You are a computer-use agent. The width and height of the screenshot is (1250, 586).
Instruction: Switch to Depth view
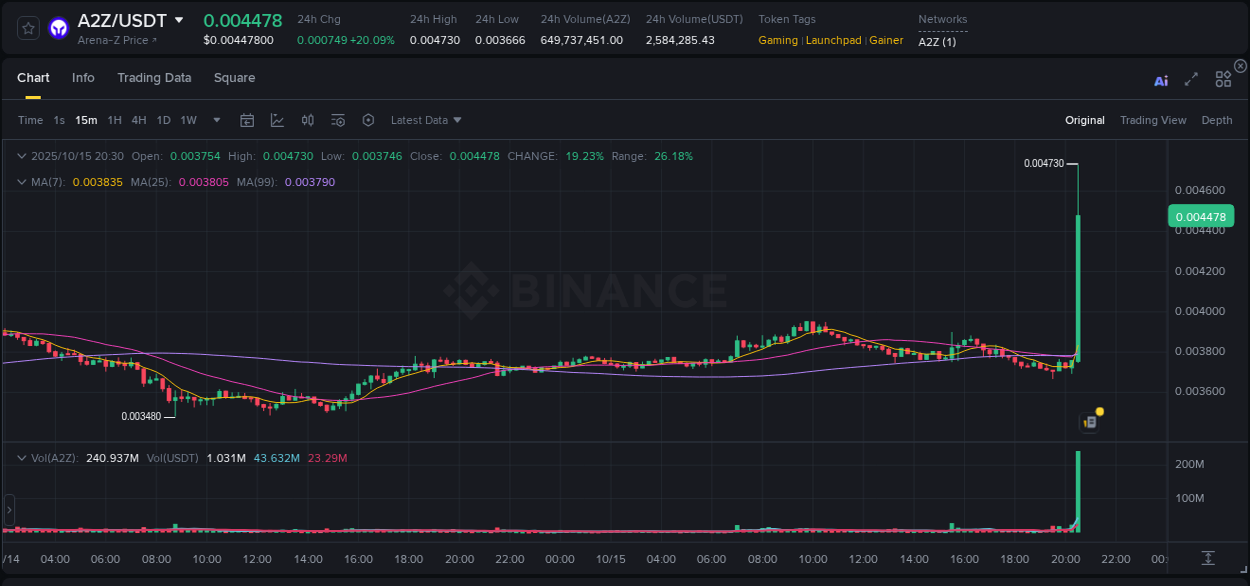(x=1217, y=120)
